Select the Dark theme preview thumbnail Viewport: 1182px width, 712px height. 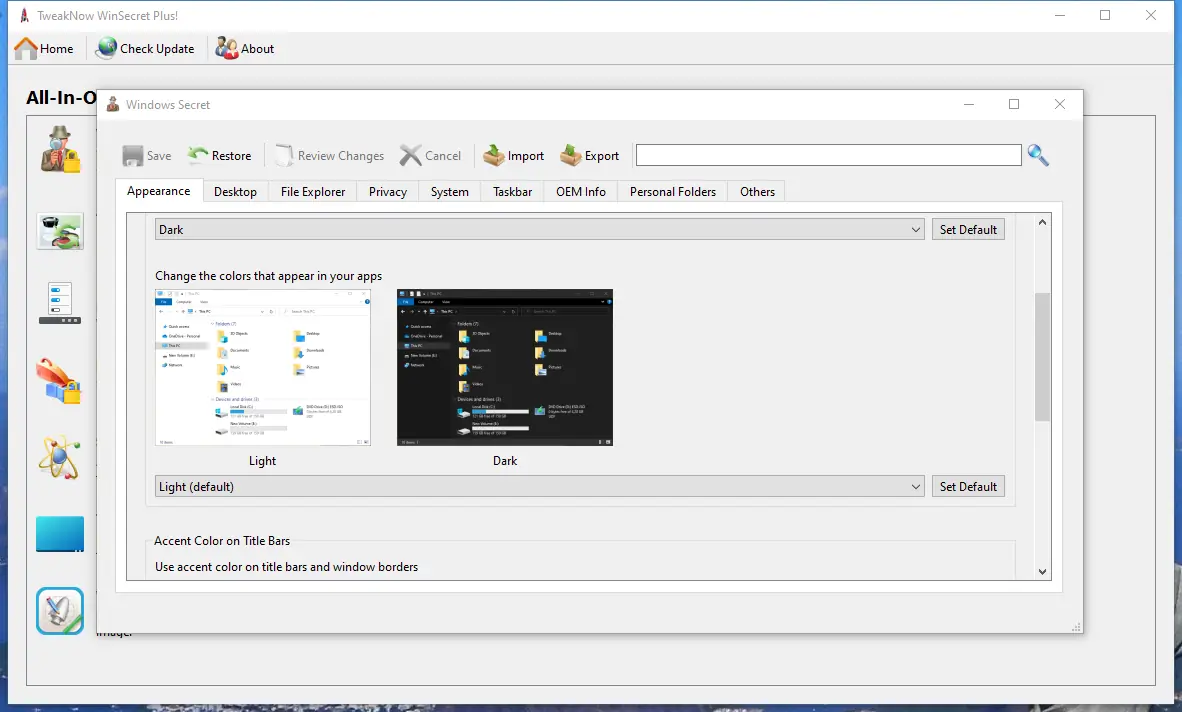pos(505,368)
